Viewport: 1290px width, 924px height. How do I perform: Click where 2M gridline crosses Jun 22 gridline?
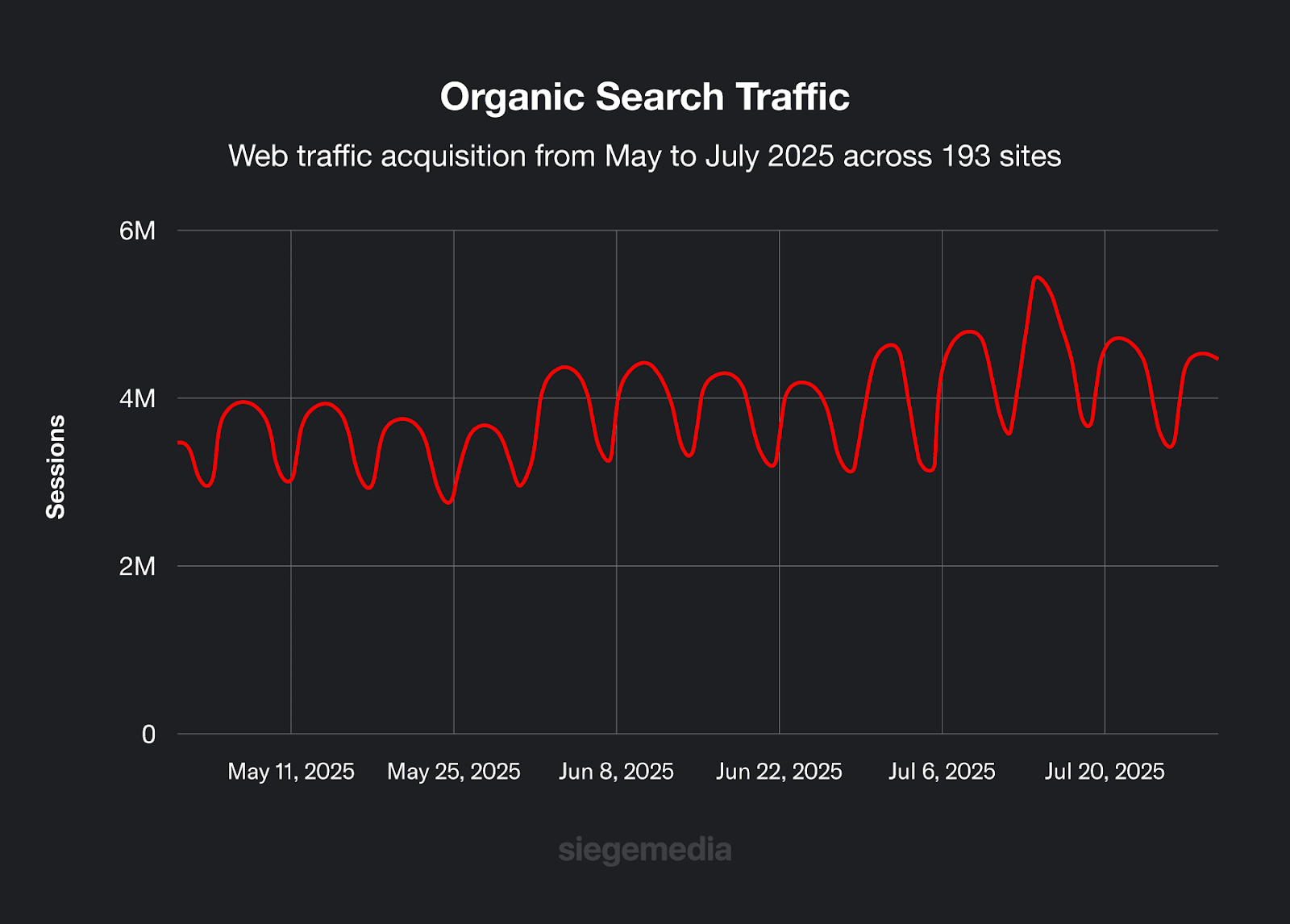click(779, 566)
